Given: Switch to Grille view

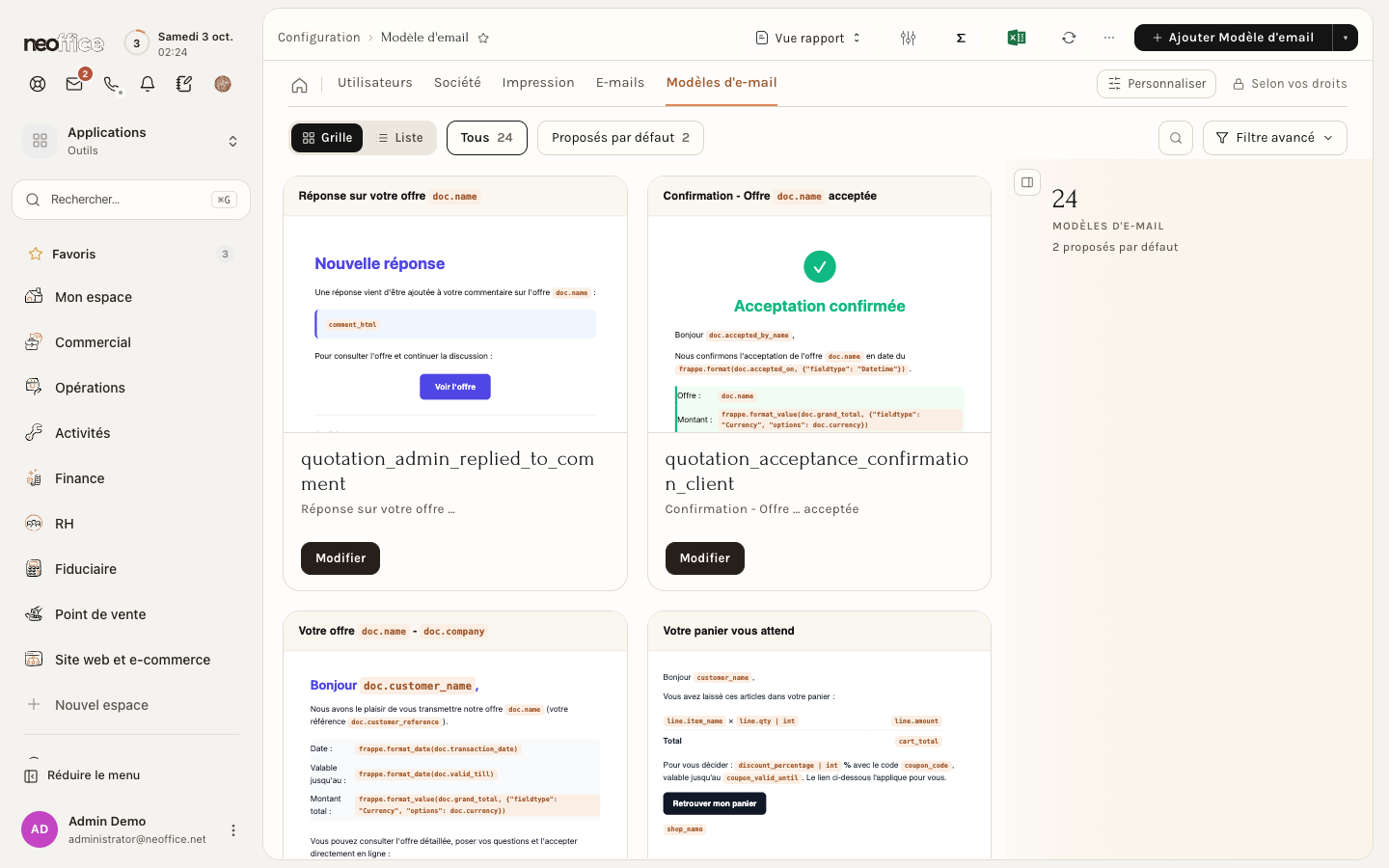Looking at the screenshot, I should tap(327, 138).
